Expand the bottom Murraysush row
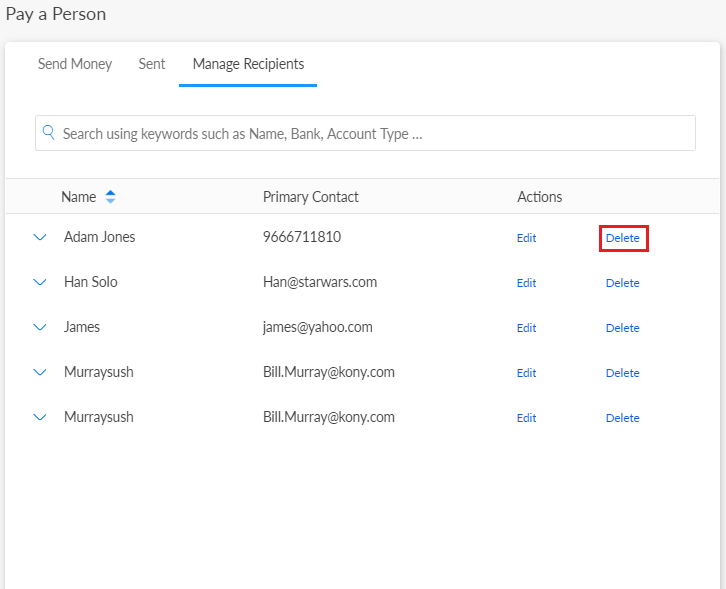 [40, 418]
